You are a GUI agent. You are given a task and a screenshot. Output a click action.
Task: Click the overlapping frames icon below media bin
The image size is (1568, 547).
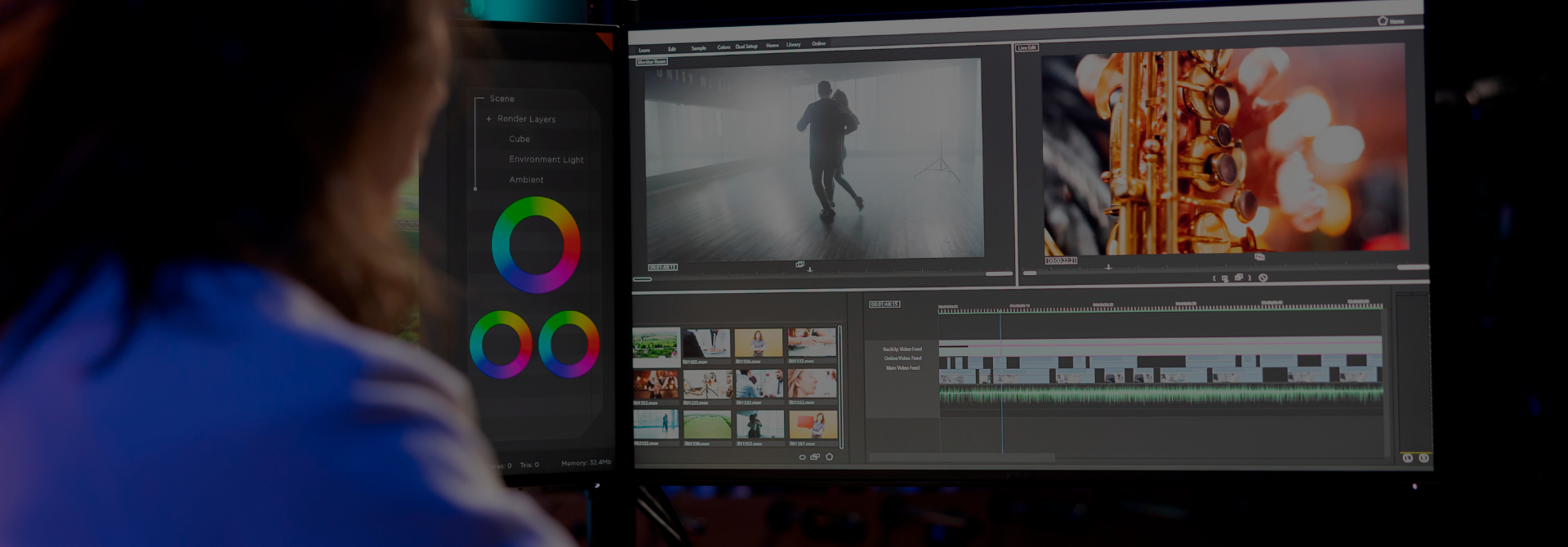pyautogui.click(x=815, y=457)
